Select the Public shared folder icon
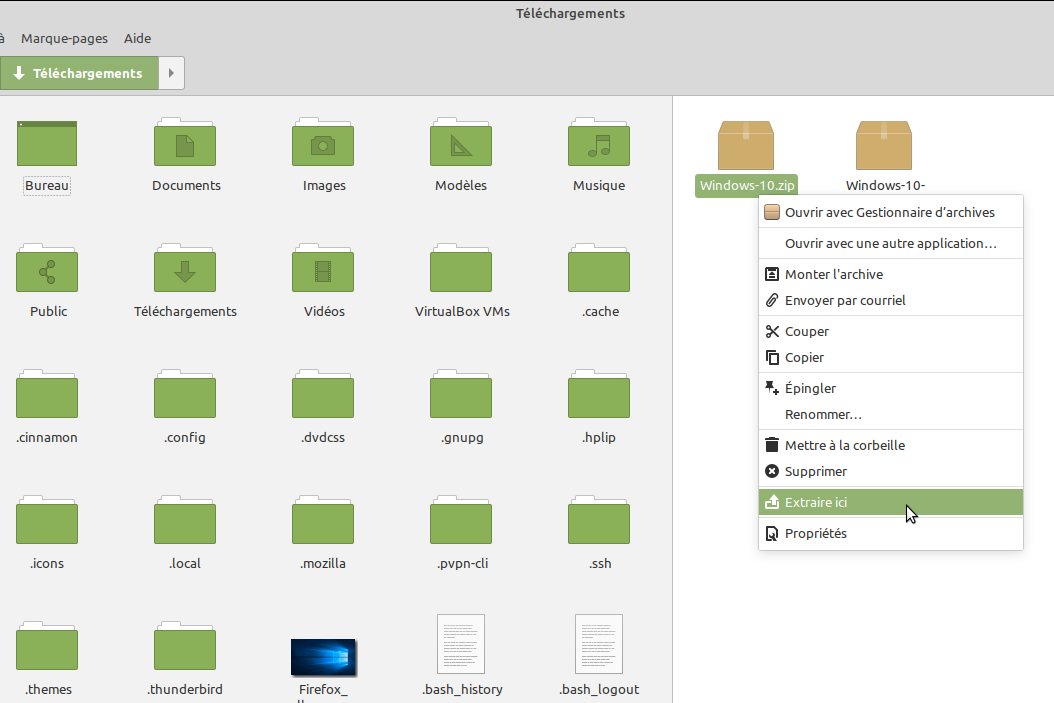The image size is (1054, 703). [x=47, y=270]
